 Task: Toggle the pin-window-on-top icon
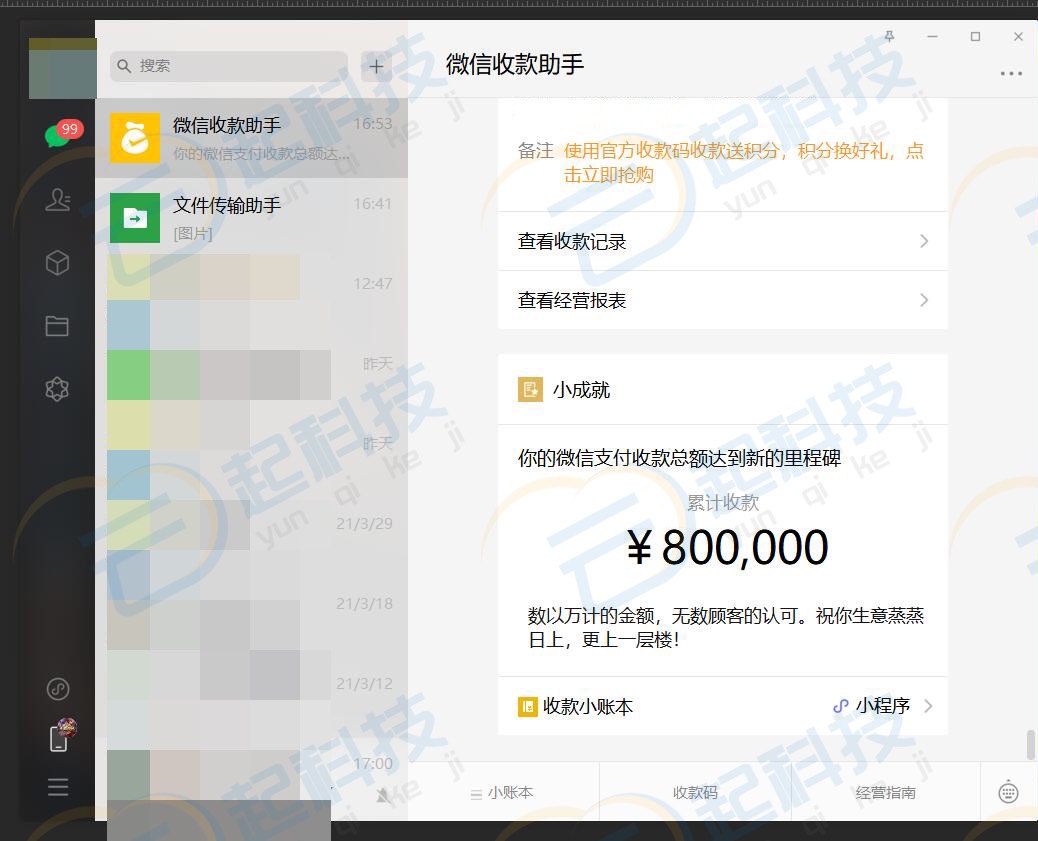point(889,37)
